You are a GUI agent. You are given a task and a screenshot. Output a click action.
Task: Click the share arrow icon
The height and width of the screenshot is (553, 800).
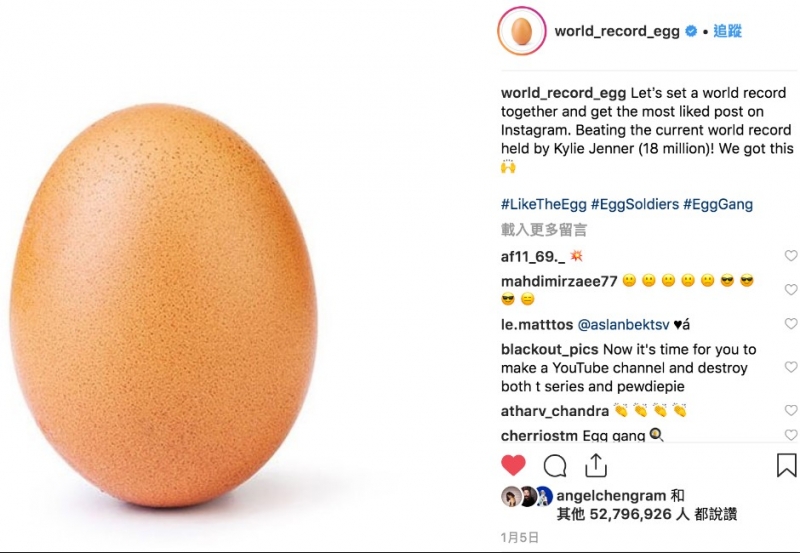596,465
